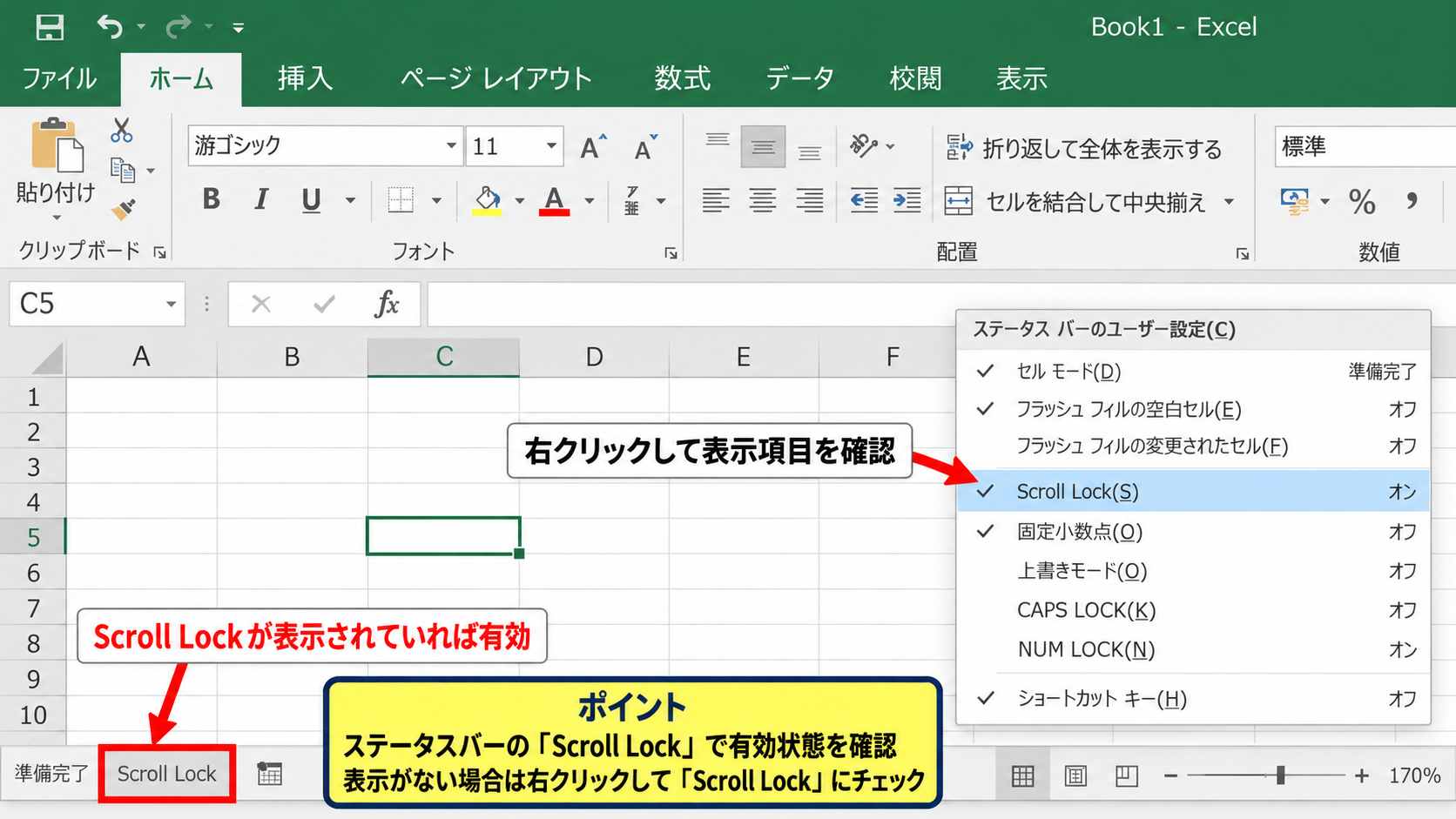Screen dimensions: 1456x819
Task: Apply italic formatting
Action: click(260, 200)
